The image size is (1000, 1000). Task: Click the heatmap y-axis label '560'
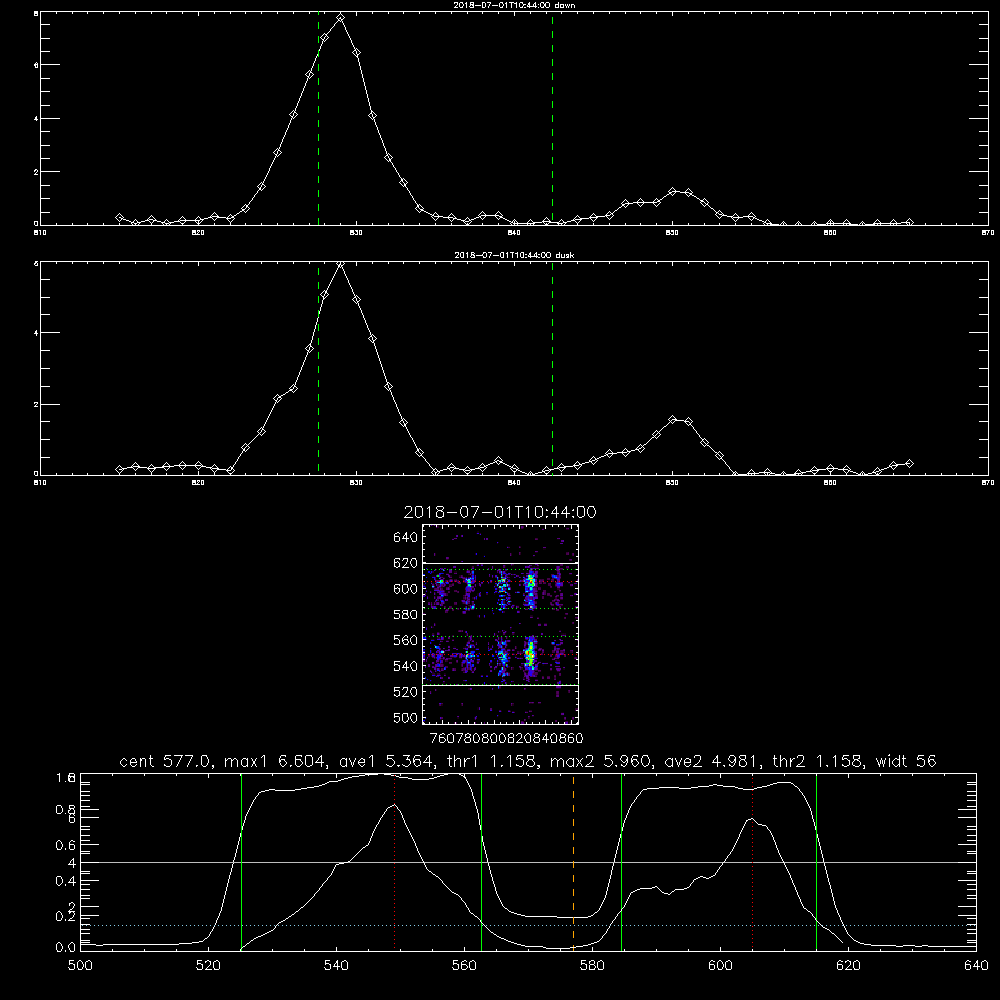tap(406, 640)
